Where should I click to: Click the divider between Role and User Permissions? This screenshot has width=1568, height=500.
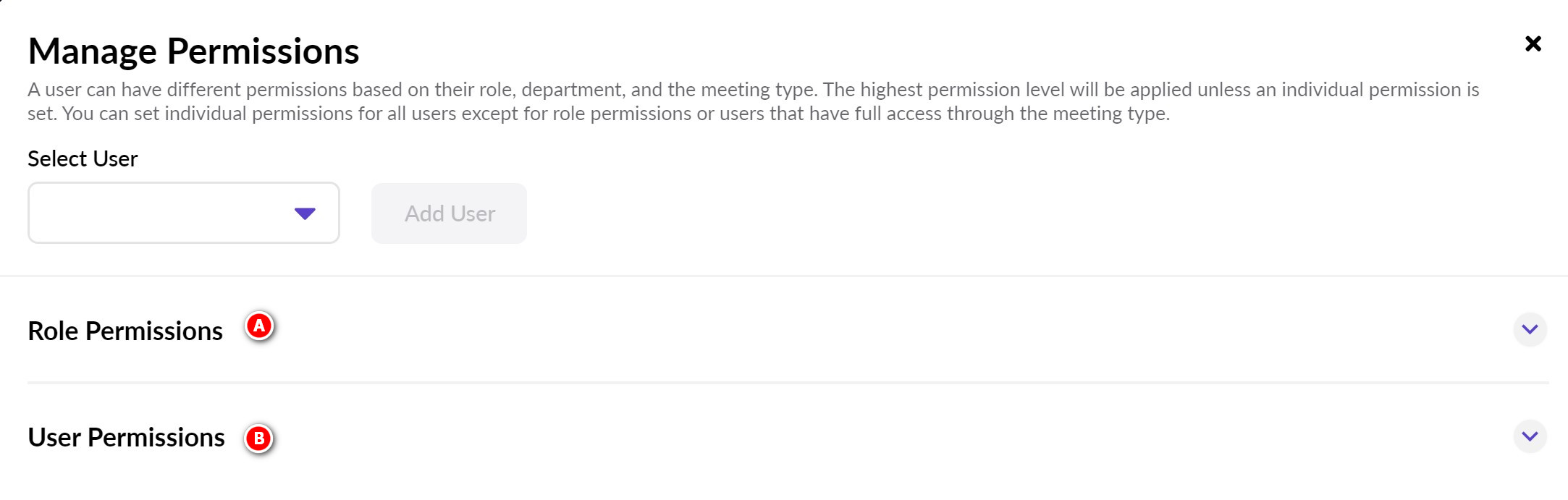(x=788, y=382)
